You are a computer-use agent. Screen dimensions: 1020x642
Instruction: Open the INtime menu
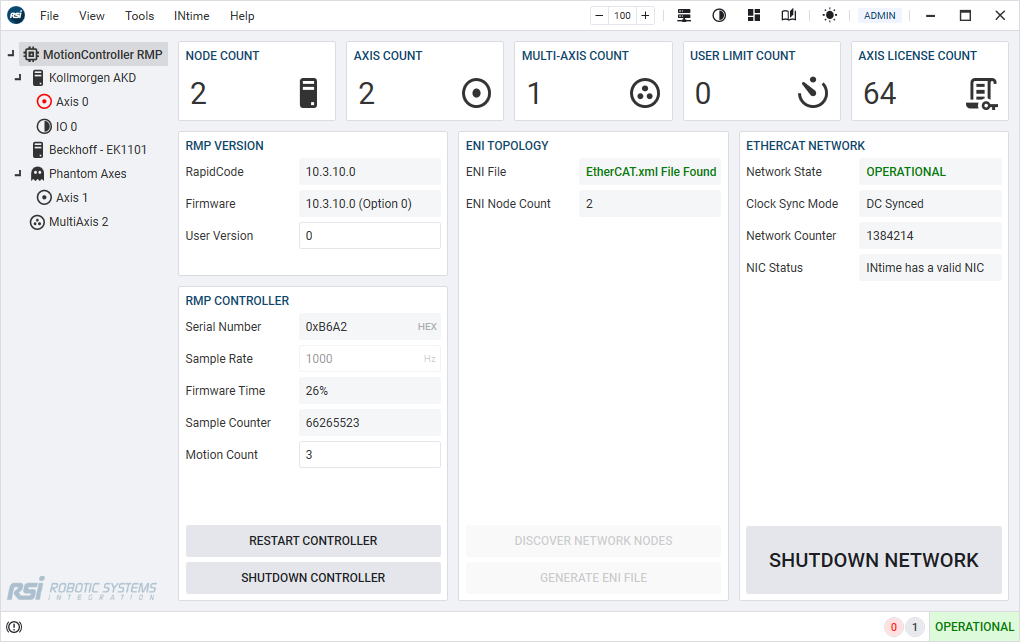(192, 16)
